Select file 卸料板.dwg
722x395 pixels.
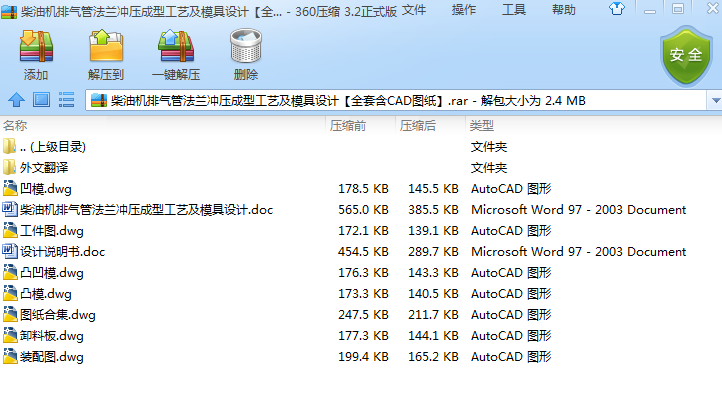point(52,336)
